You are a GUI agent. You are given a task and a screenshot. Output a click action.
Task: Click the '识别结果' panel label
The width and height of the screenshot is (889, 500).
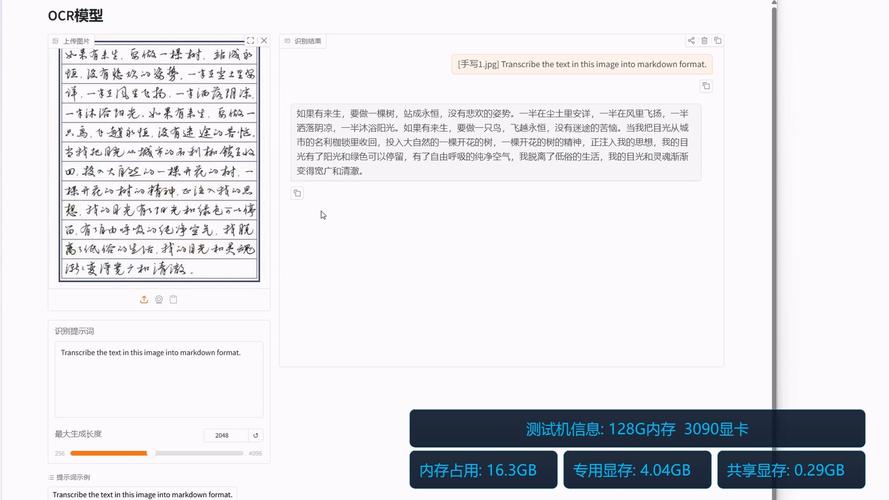[303, 41]
